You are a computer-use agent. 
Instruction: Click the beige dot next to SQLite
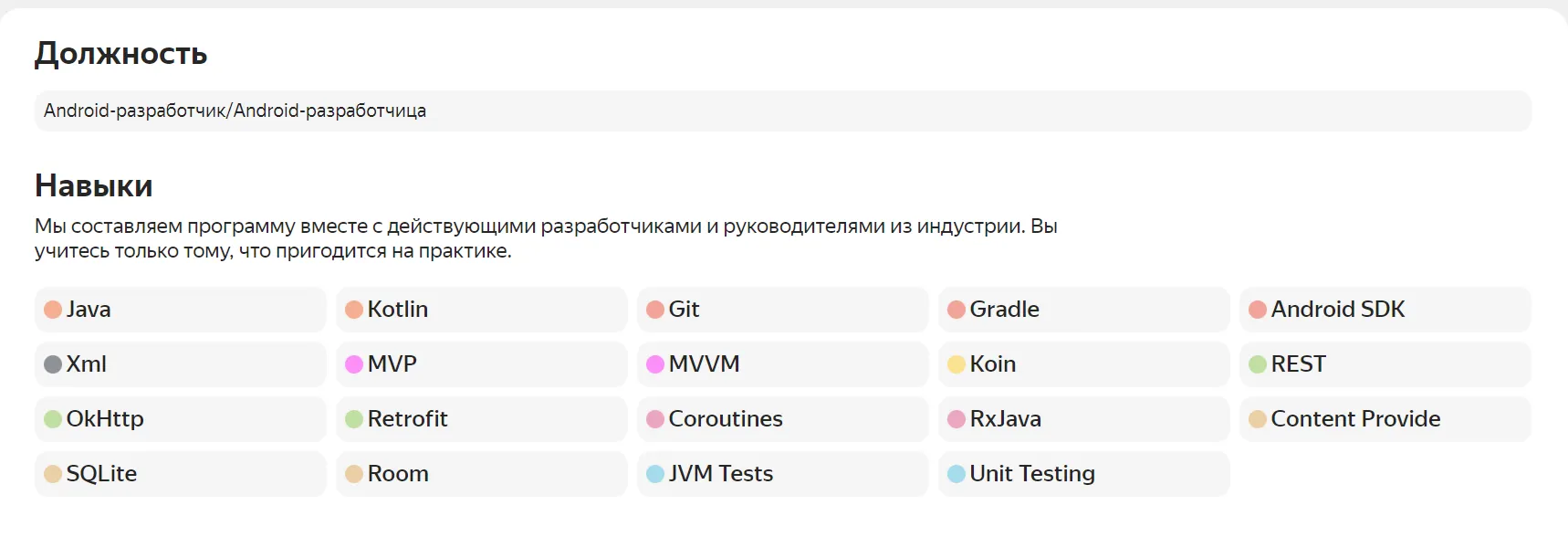pyautogui.click(x=53, y=474)
